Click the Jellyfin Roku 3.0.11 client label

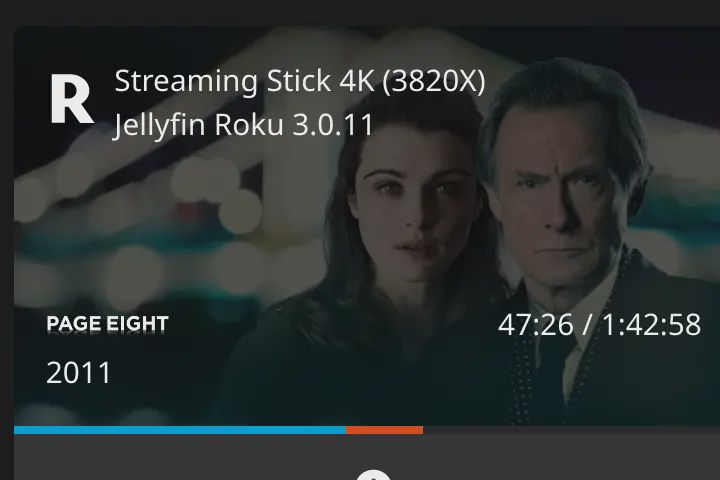(x=243, y=124)
